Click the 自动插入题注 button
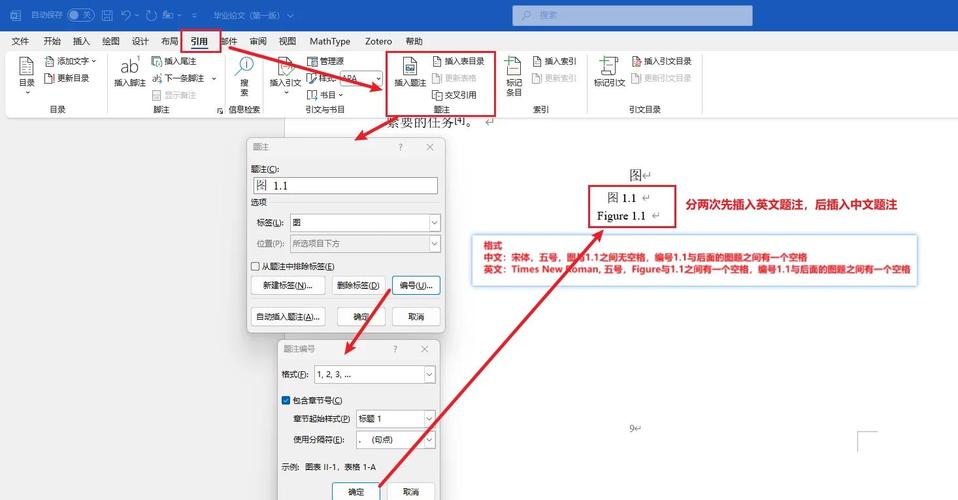Image resolution: width=958 pixels, height=500 pixels. [x=288, y=317]
